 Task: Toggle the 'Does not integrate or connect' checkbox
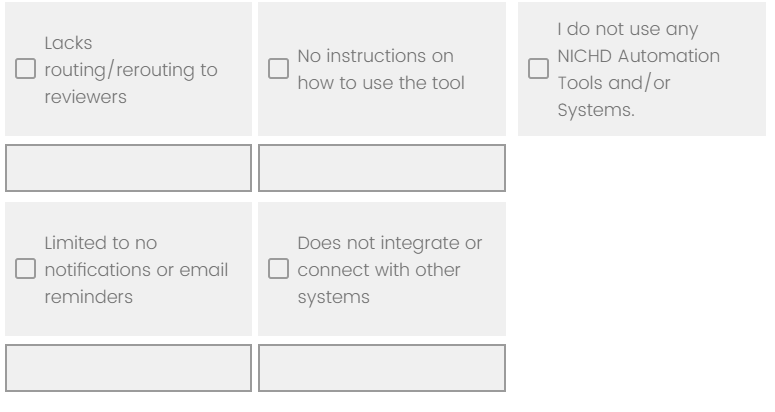(280, 270)
